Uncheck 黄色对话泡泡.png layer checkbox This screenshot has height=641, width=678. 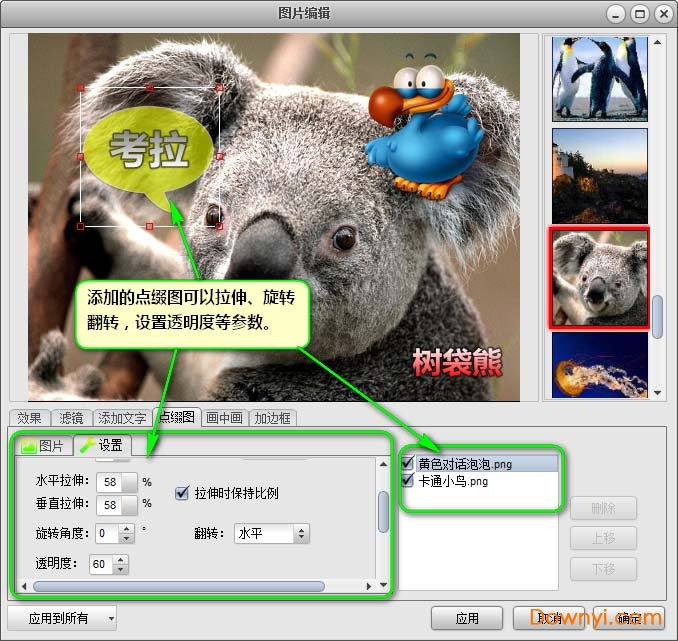[x=408, y=464]
